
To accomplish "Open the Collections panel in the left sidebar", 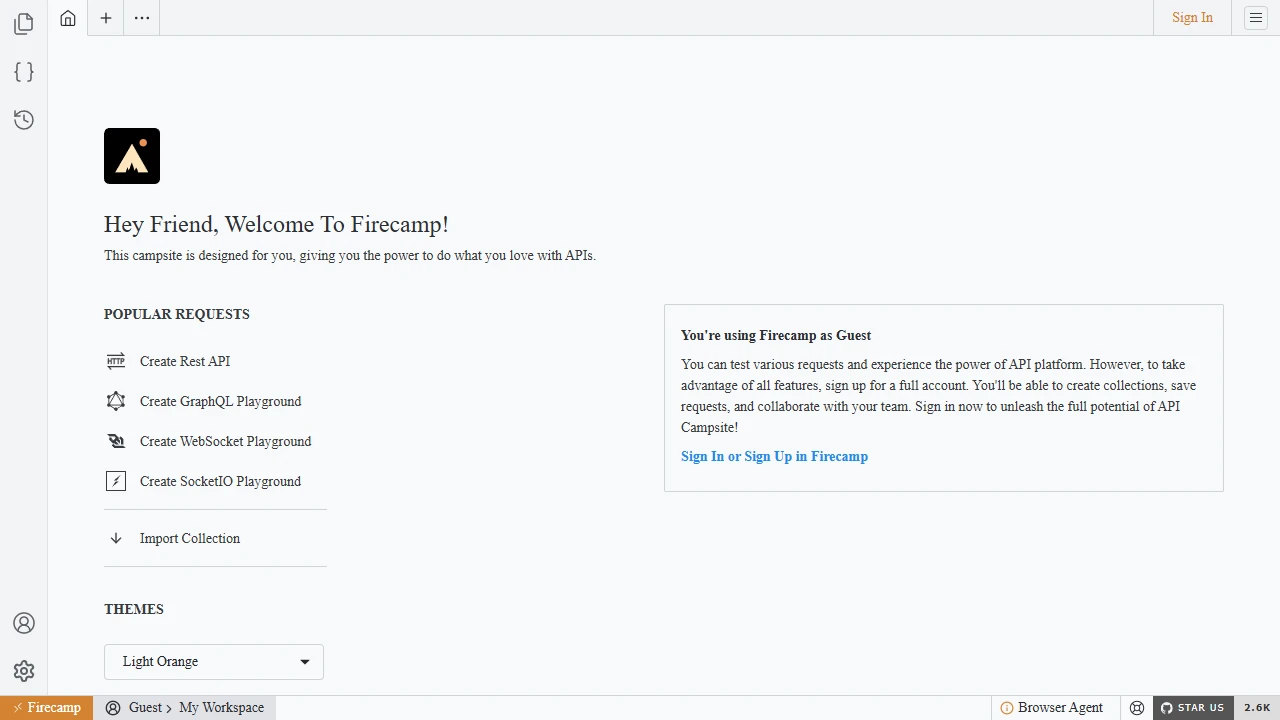I will [23, 23].
